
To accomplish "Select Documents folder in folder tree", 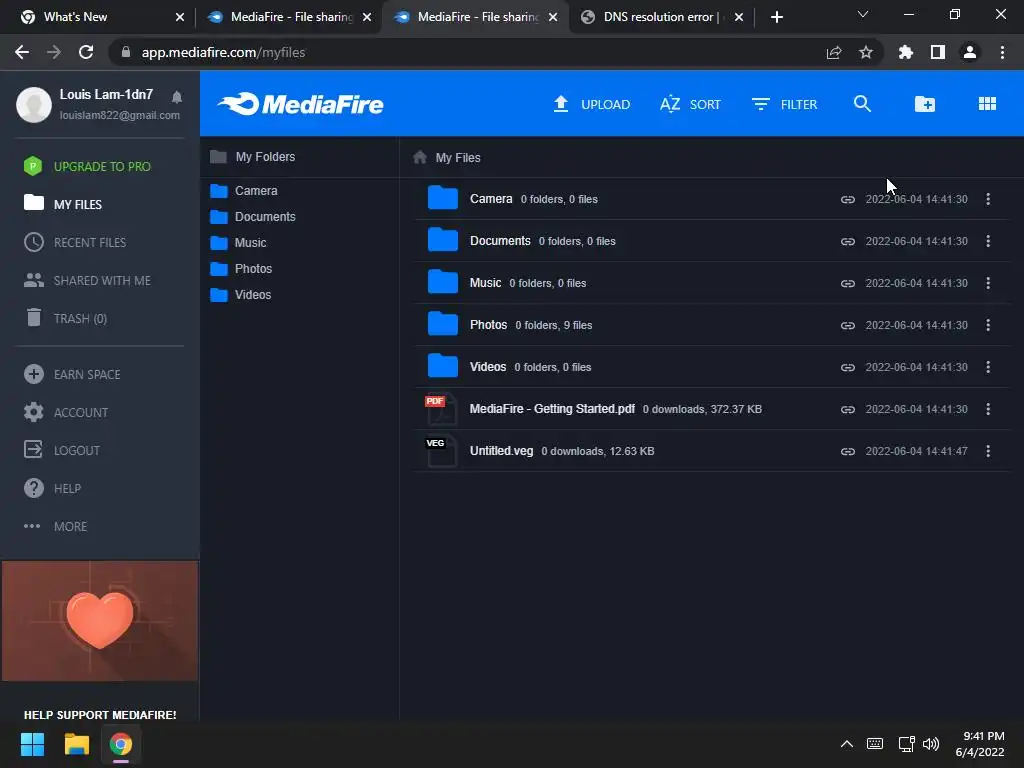I will click(x=253, y=217).
